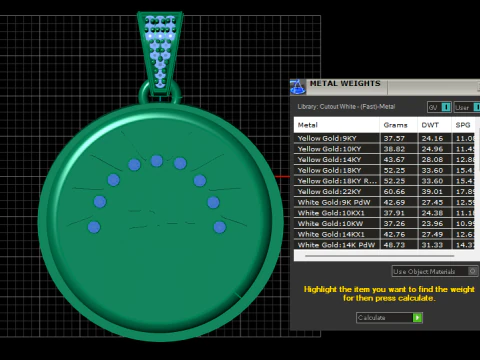This screenshot has height=360, width=480.
Task: Click the 42.69 grams cell
Action: tap(398, 202)
